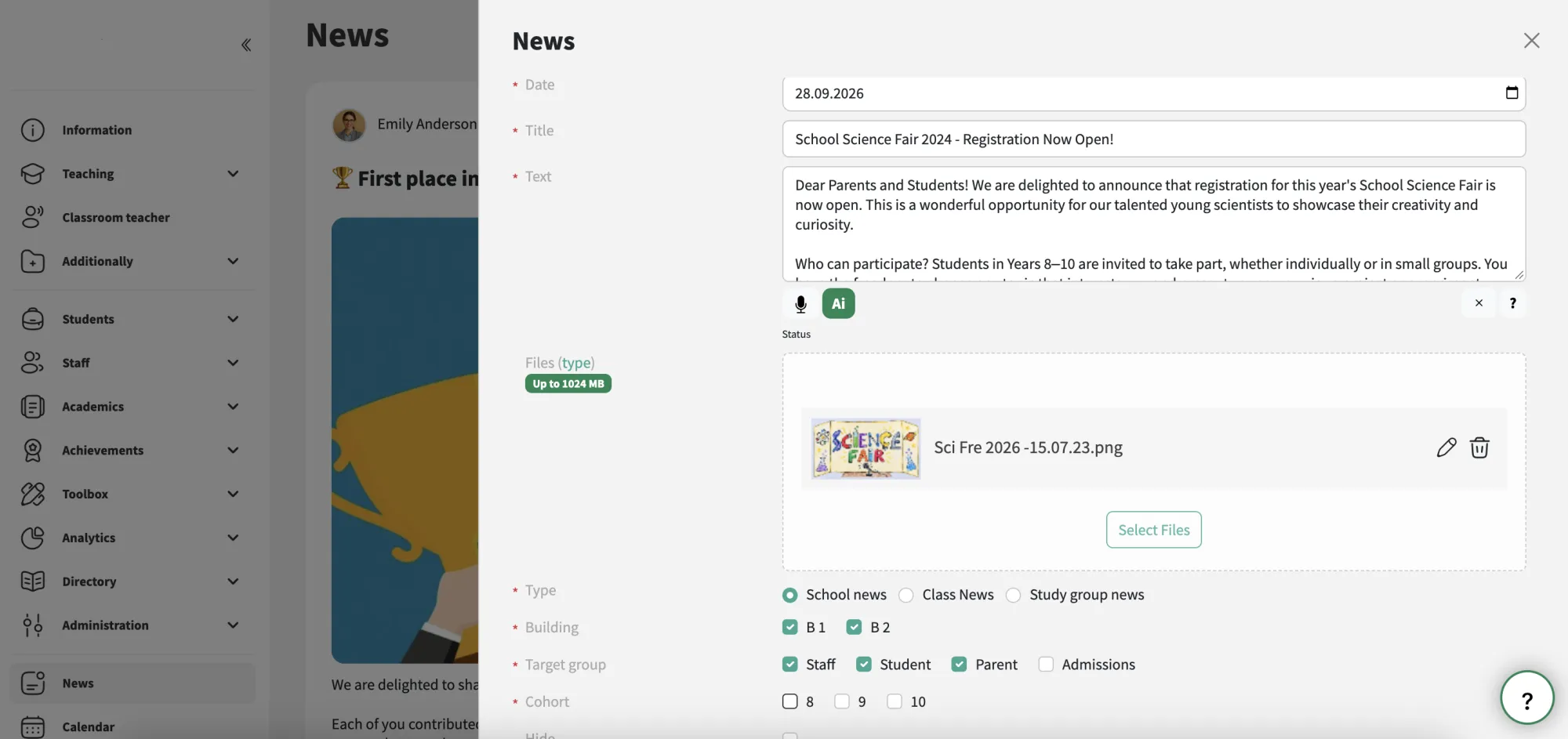Click the News sidebar icon
The height and width of the screenshot is (739, 1568).
[x=32, y=683]
